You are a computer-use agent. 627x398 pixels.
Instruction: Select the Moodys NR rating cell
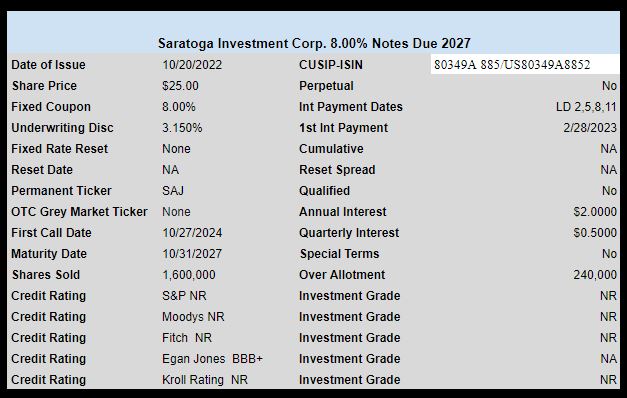[x=193, y=316]
